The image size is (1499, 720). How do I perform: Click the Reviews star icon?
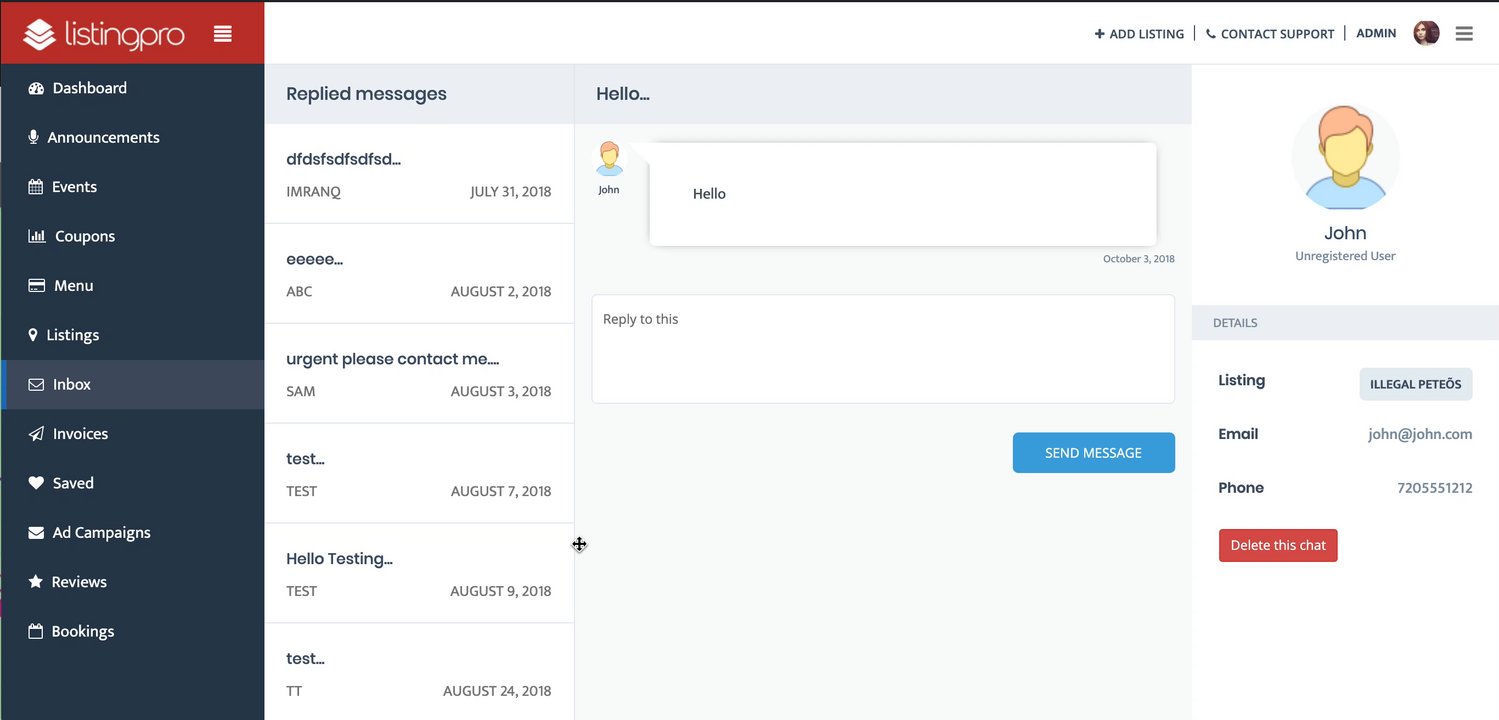click(x=36, y=582)
